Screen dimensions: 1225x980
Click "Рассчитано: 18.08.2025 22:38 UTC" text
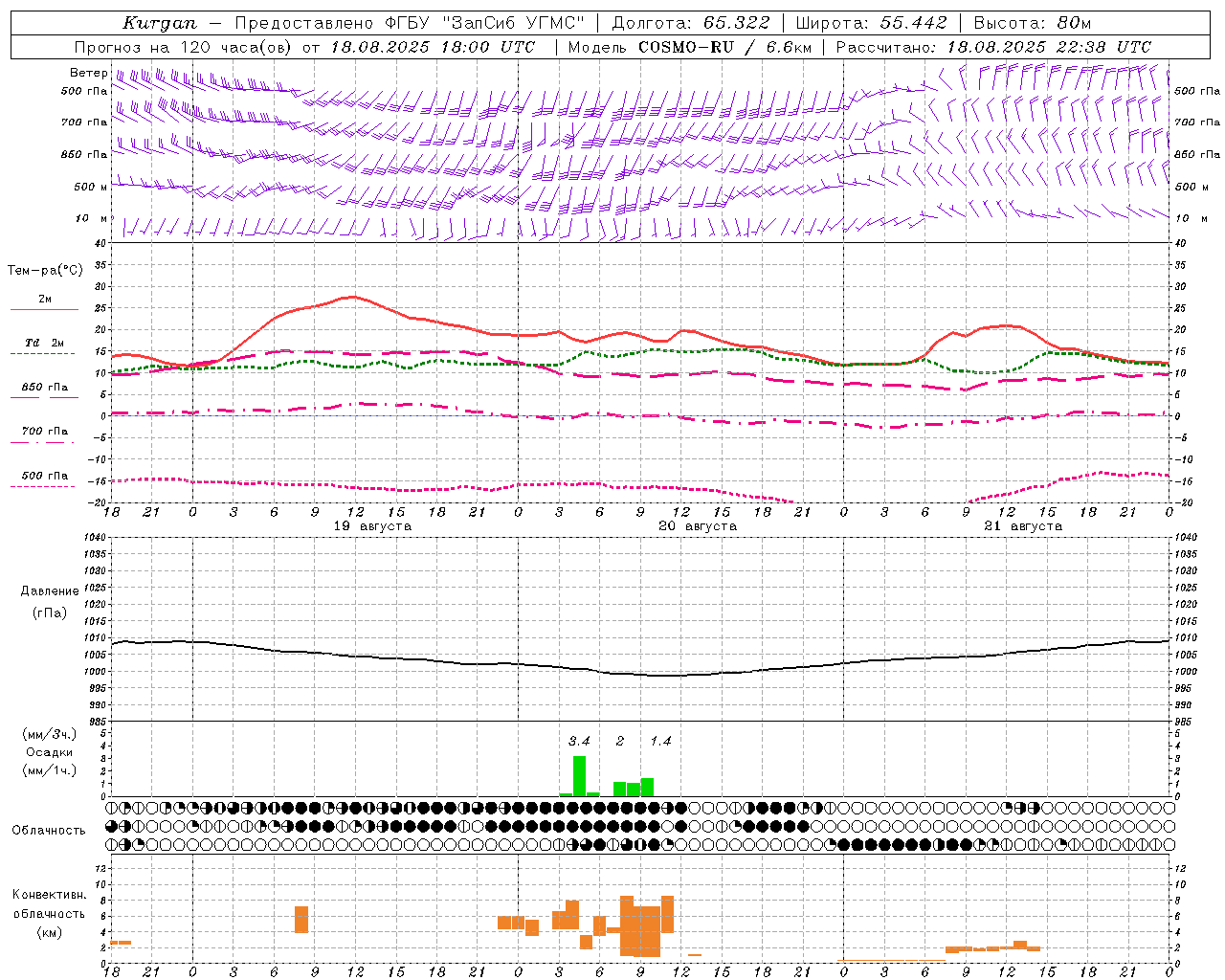point(993,47)
